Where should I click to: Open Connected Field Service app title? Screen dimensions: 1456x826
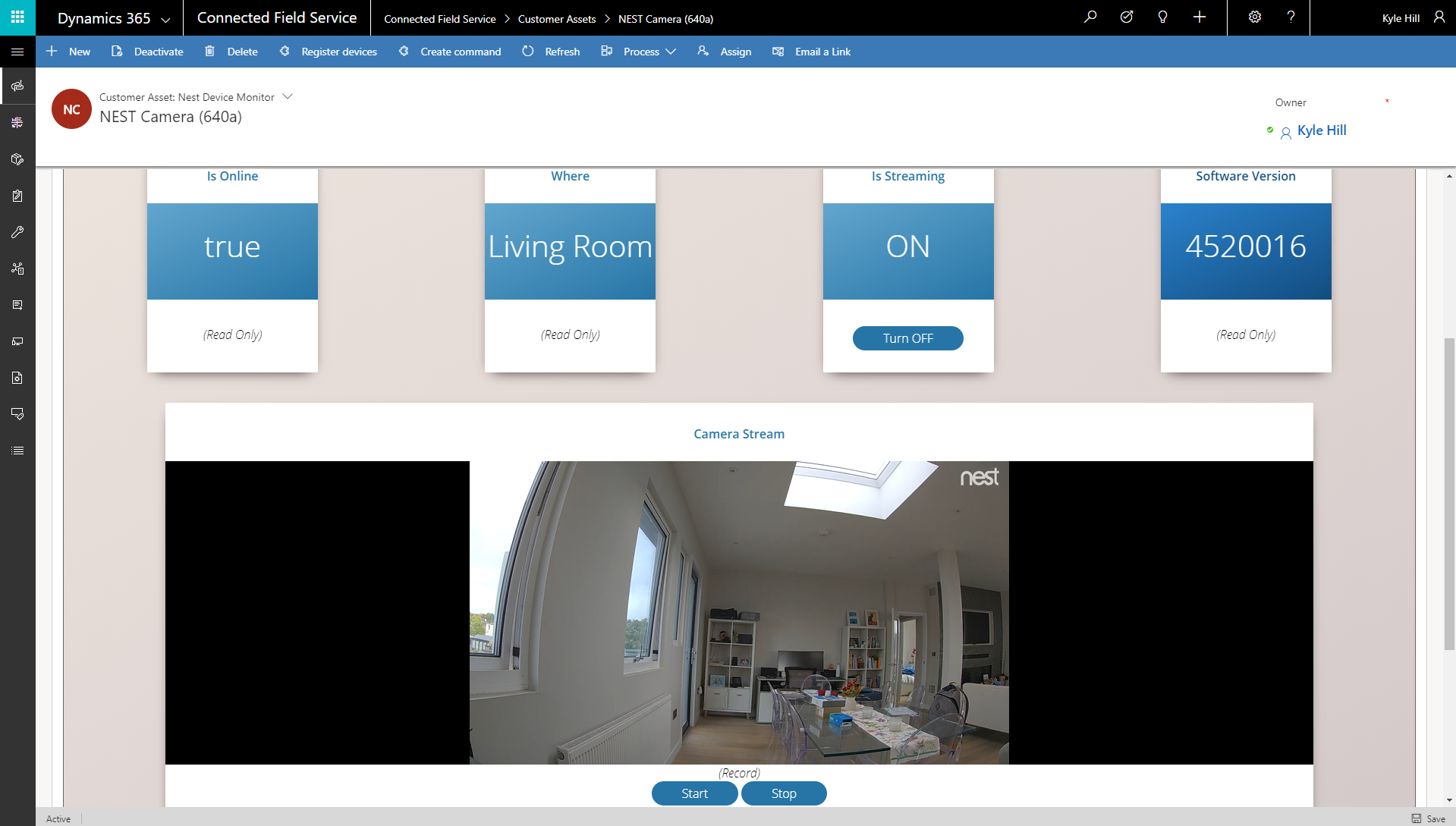click(x=277, y=17)
